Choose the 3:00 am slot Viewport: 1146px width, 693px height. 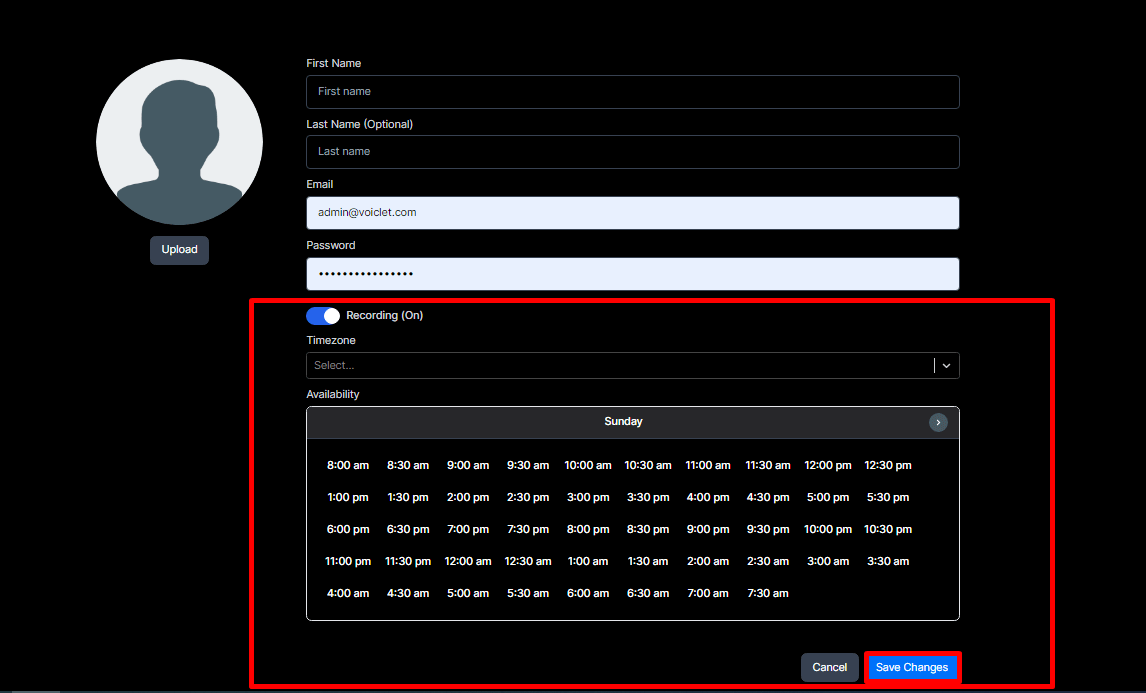pyautogui.click(x=827, y=562)
